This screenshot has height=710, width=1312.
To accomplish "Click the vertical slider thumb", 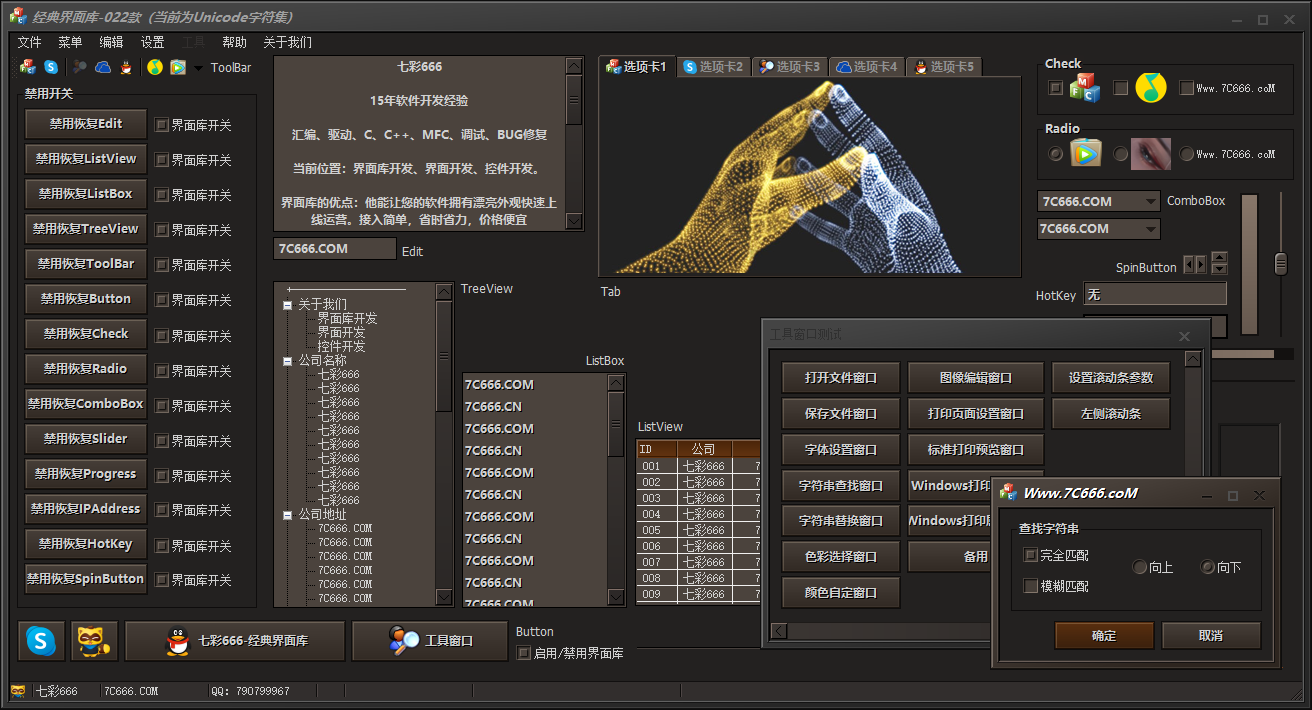I will (1281, 264).
